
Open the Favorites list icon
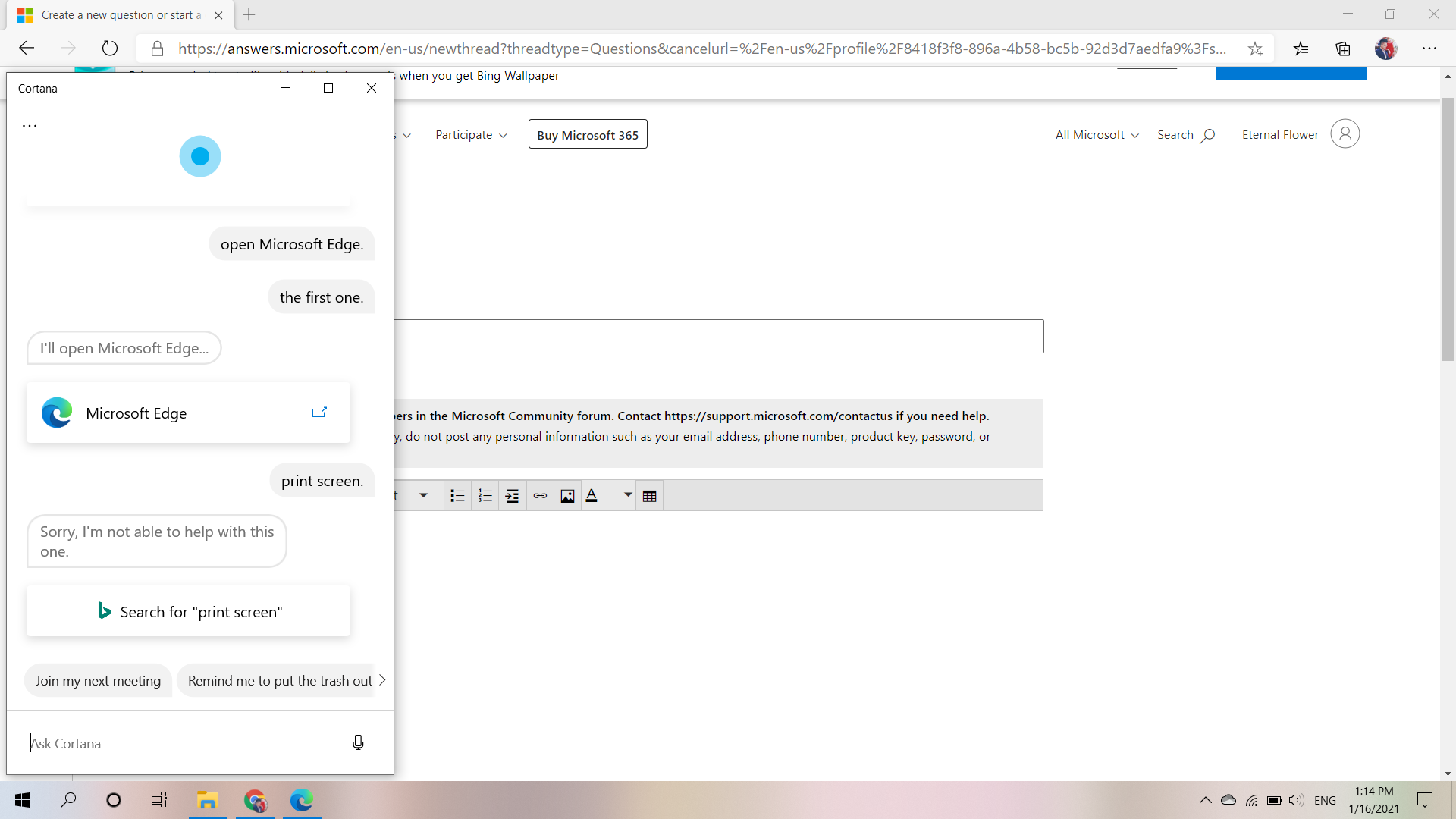[1301, 49]
